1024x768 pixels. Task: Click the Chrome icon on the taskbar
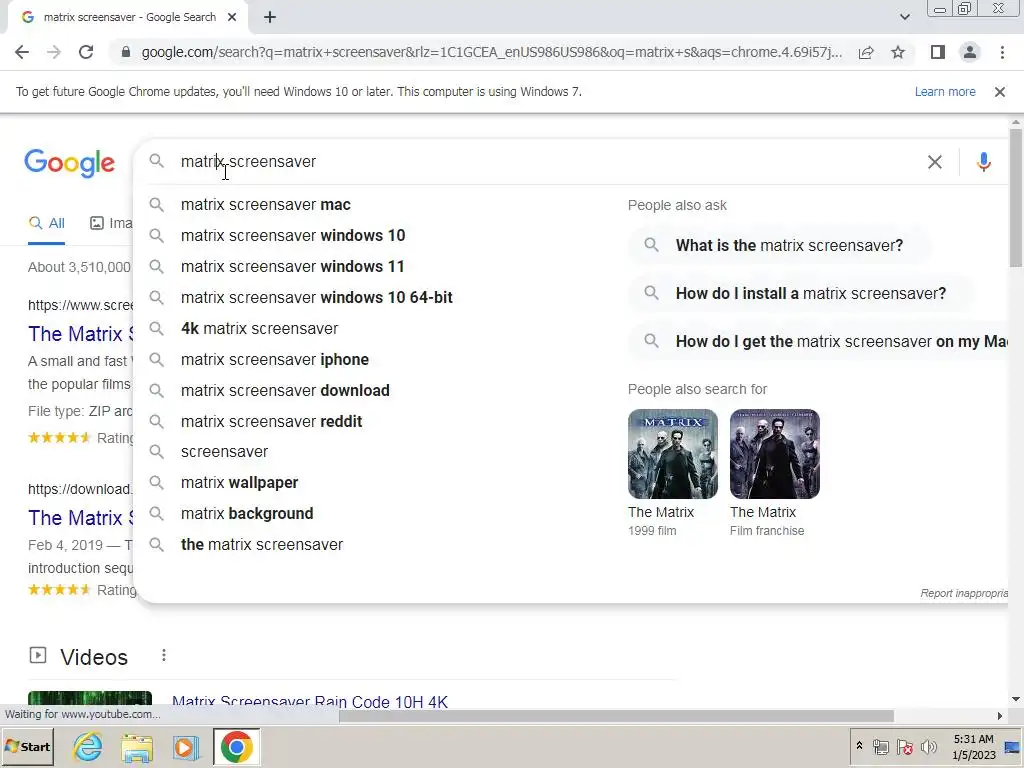click(x=236, y=747)
